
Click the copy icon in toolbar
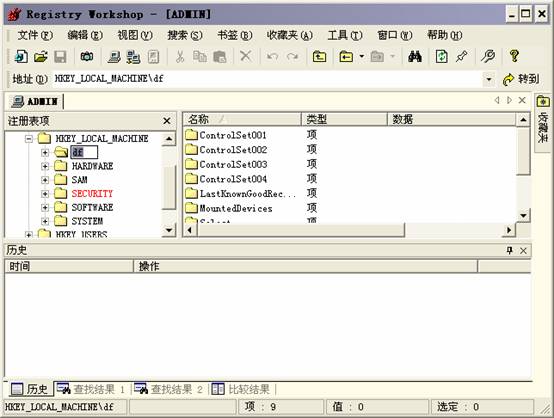[200, 57]
